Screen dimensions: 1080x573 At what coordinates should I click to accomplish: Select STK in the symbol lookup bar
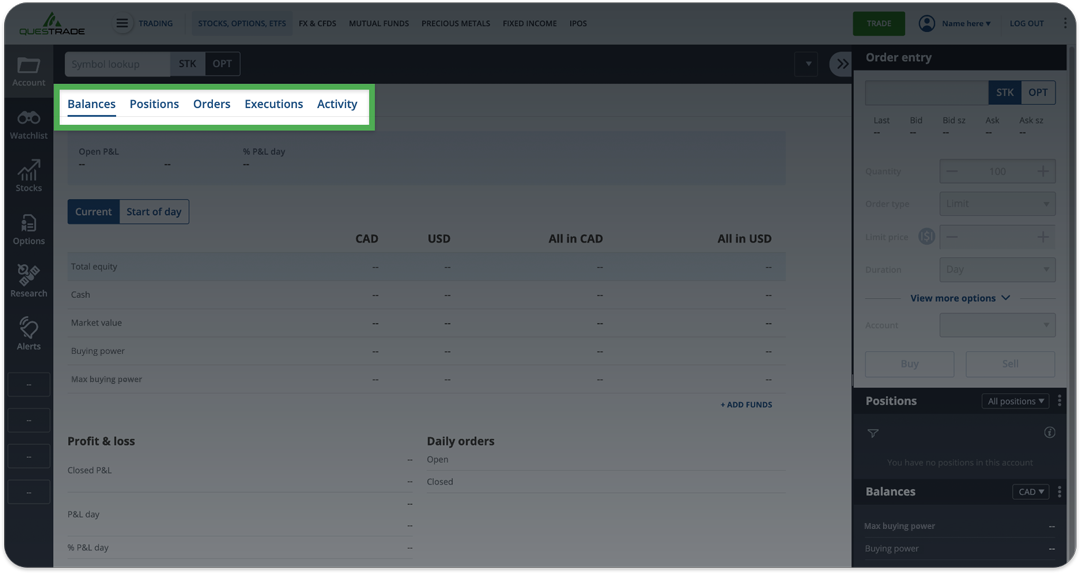[x=187, y=64]
